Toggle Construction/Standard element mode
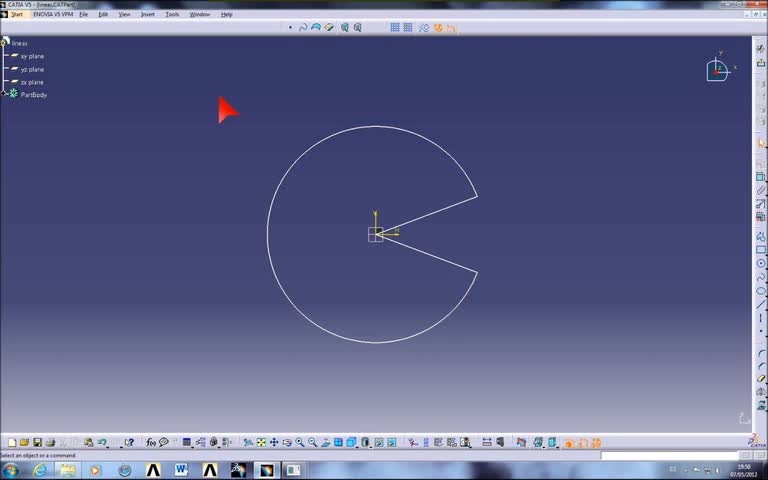The height and width of the screenshot is (480, 768). [x=424, y=28]
